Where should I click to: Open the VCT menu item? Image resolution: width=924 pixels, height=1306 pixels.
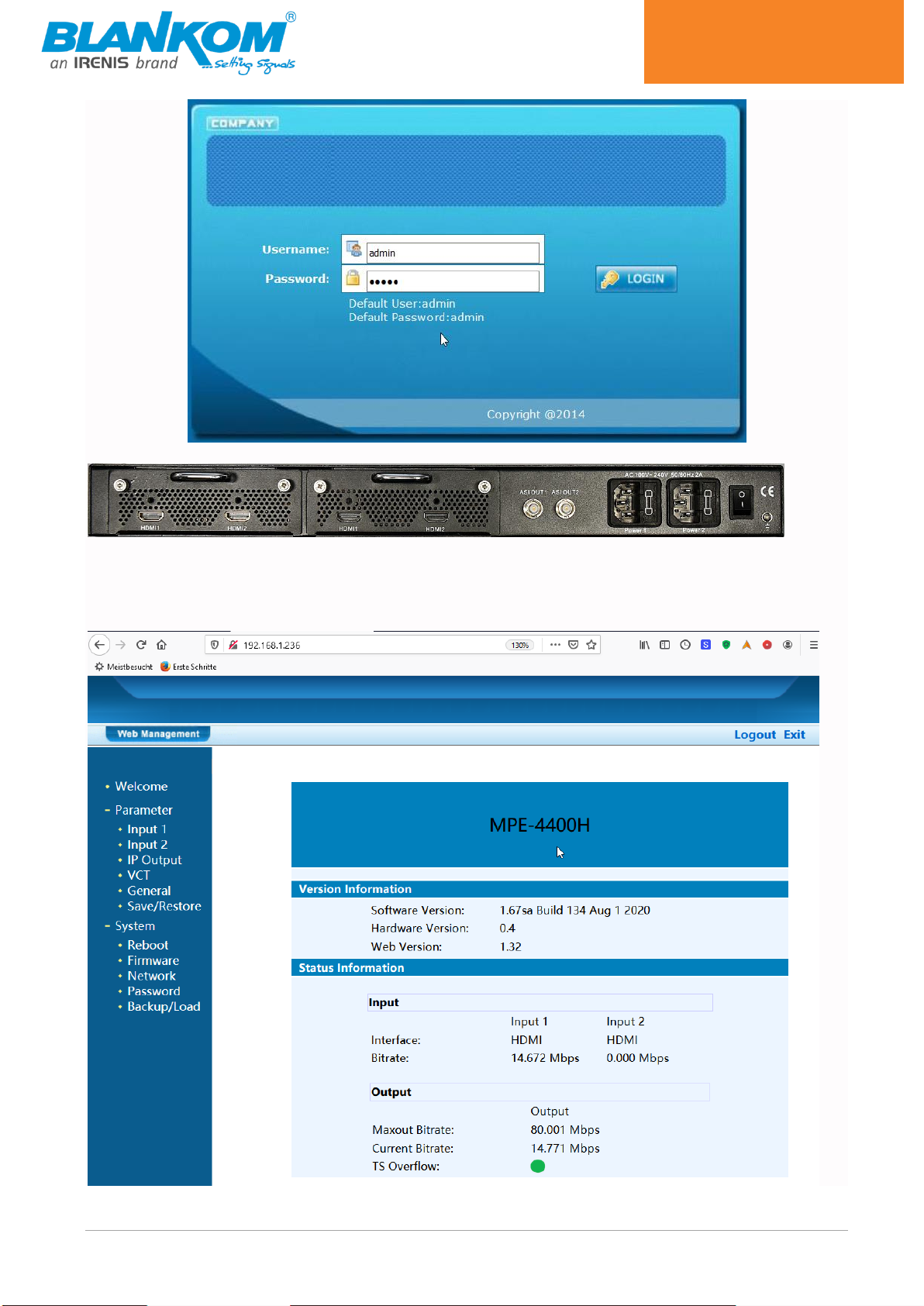pos(139,875)
